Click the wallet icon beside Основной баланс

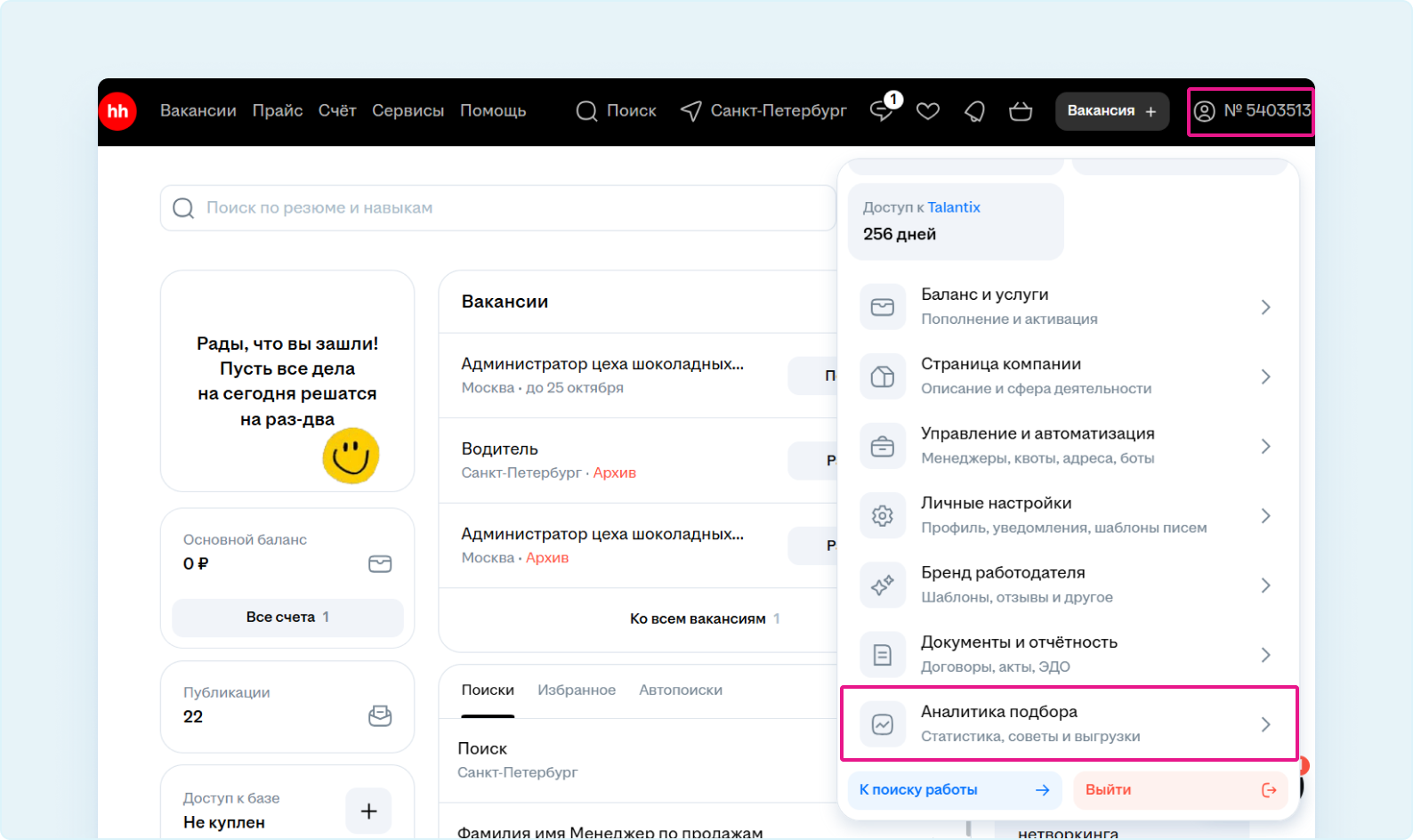click(380, 564)
